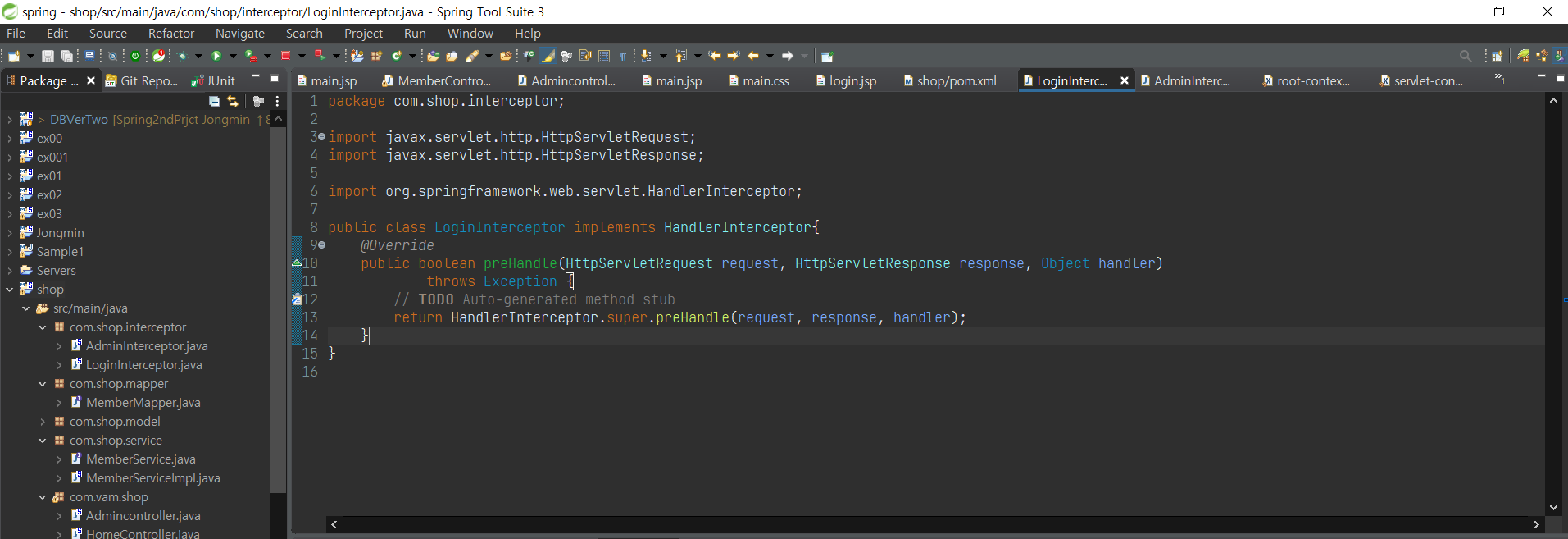Expand the com.shop.model package

click(43, 422)
